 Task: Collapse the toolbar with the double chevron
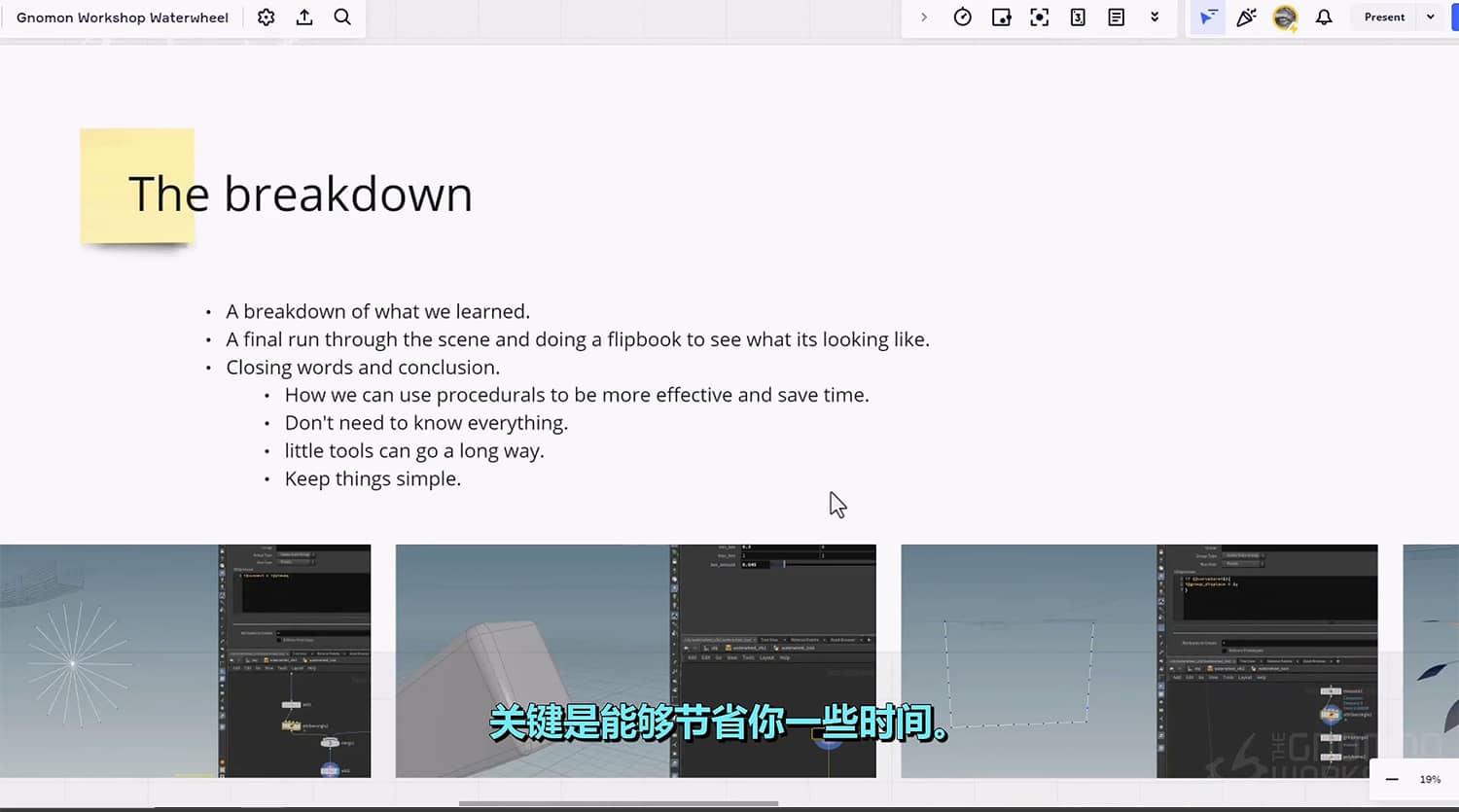1154,17
